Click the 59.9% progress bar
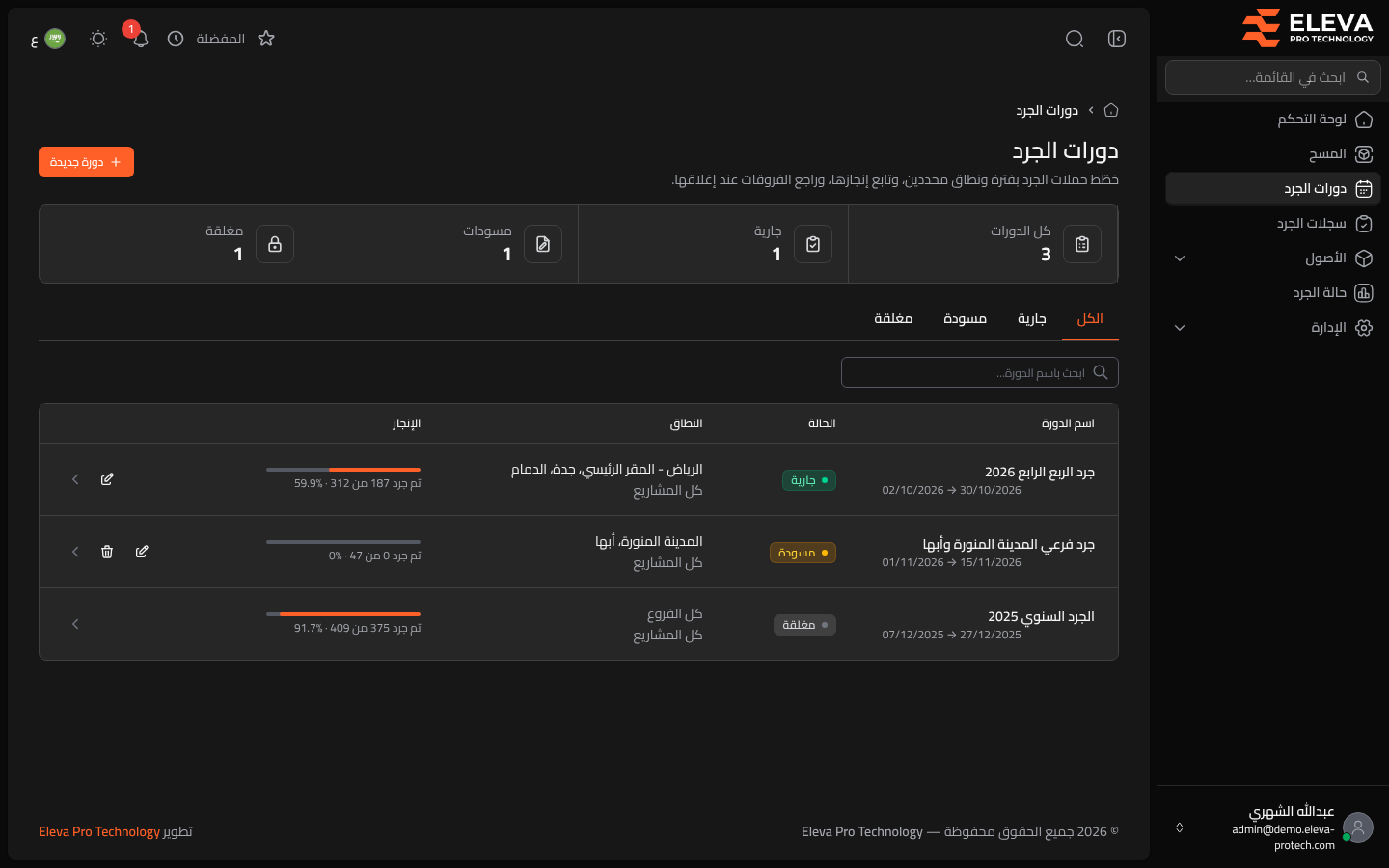 (343, 470)
